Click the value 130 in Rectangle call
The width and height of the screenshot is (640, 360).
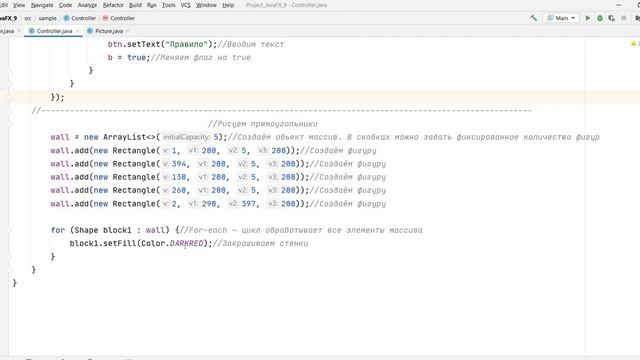[x=179, y=177]
